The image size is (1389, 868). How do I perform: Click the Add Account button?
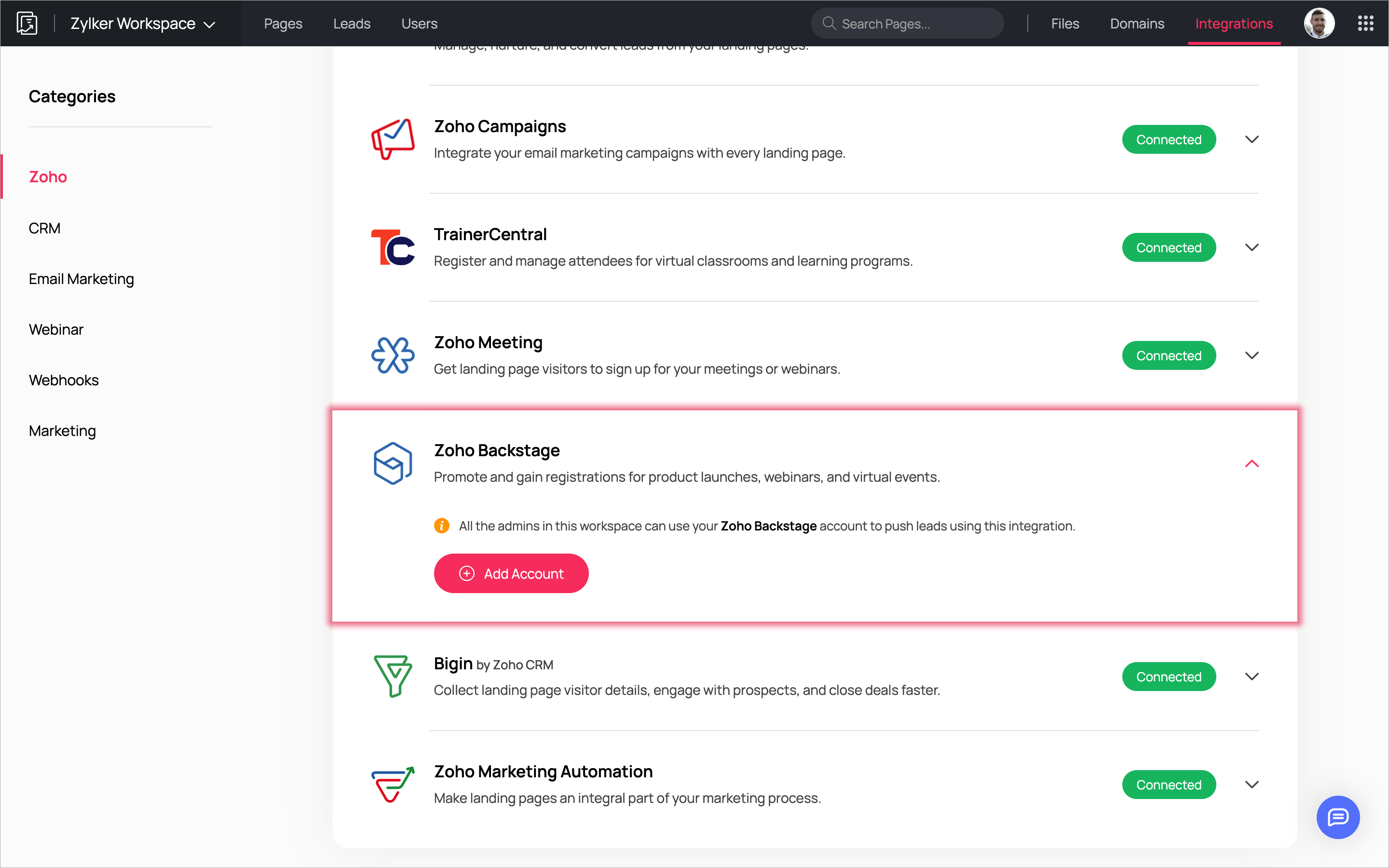click(x=511, y=573)
